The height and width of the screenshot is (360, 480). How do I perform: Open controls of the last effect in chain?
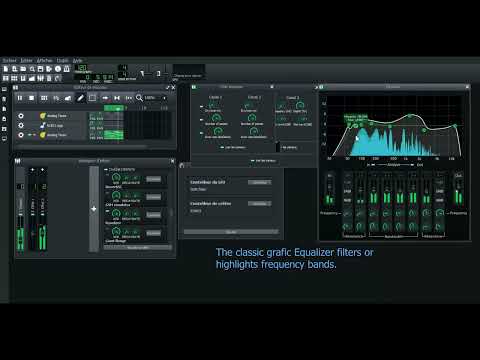tap(154, 233)
